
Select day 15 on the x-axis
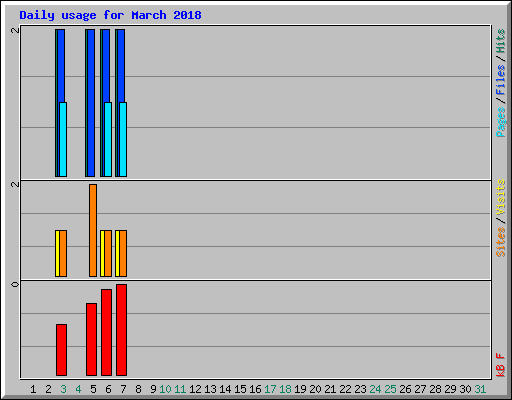coord(240,389)
